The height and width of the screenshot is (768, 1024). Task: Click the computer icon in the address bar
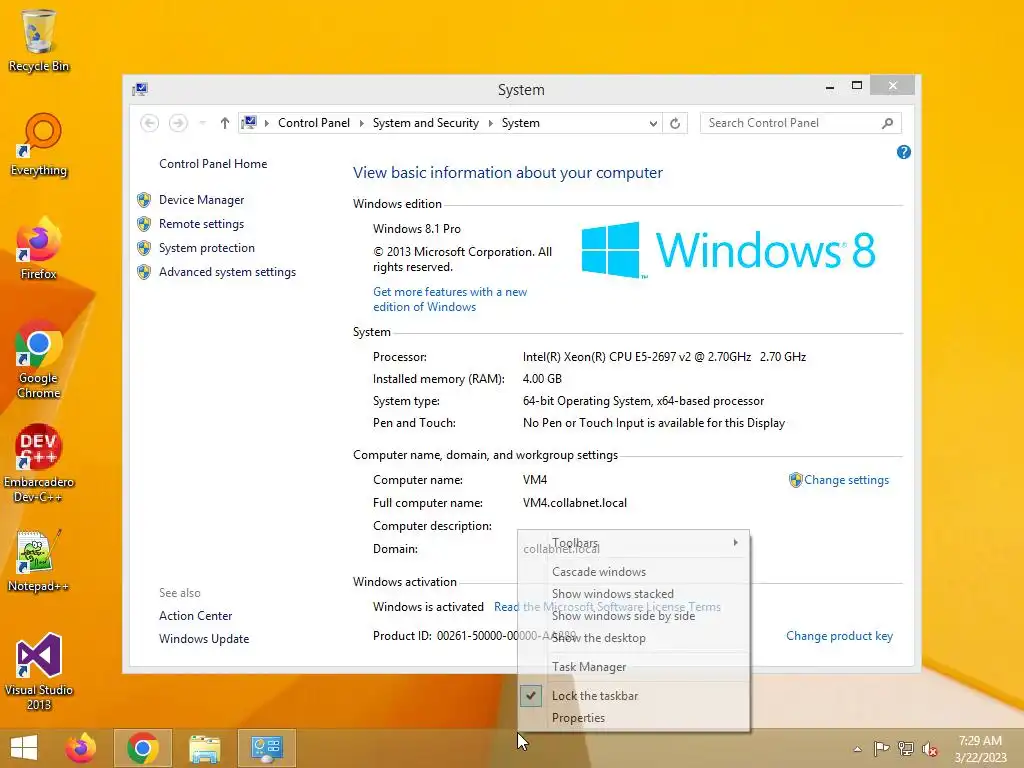[249, 122]
